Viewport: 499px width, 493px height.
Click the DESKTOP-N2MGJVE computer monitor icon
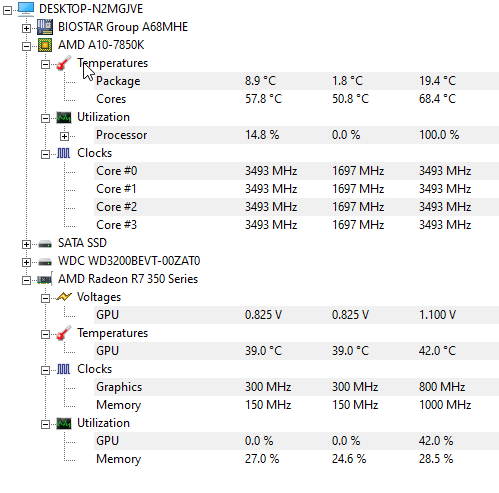pos(26,9)
